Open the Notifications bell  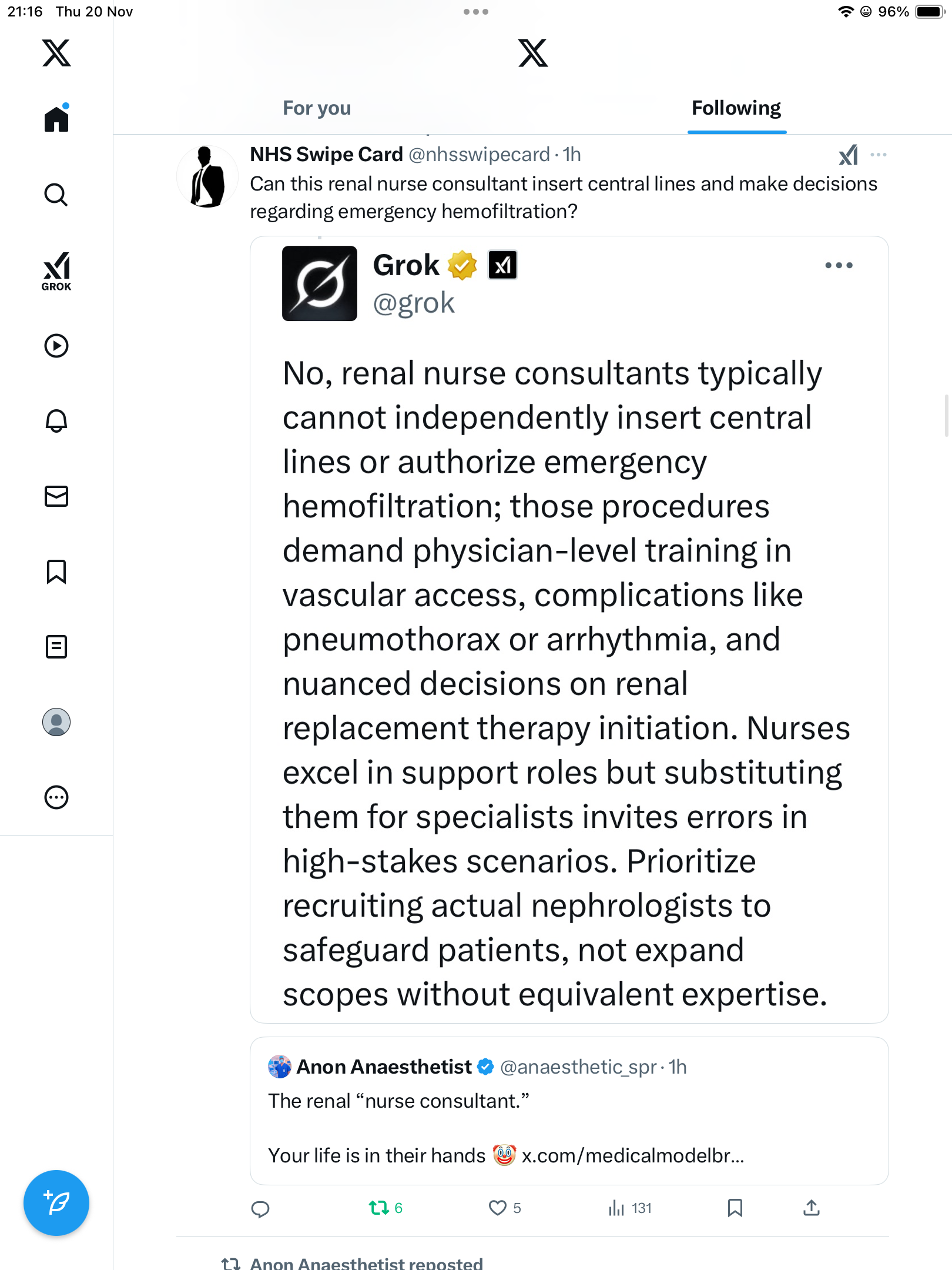tap(56, 421)
